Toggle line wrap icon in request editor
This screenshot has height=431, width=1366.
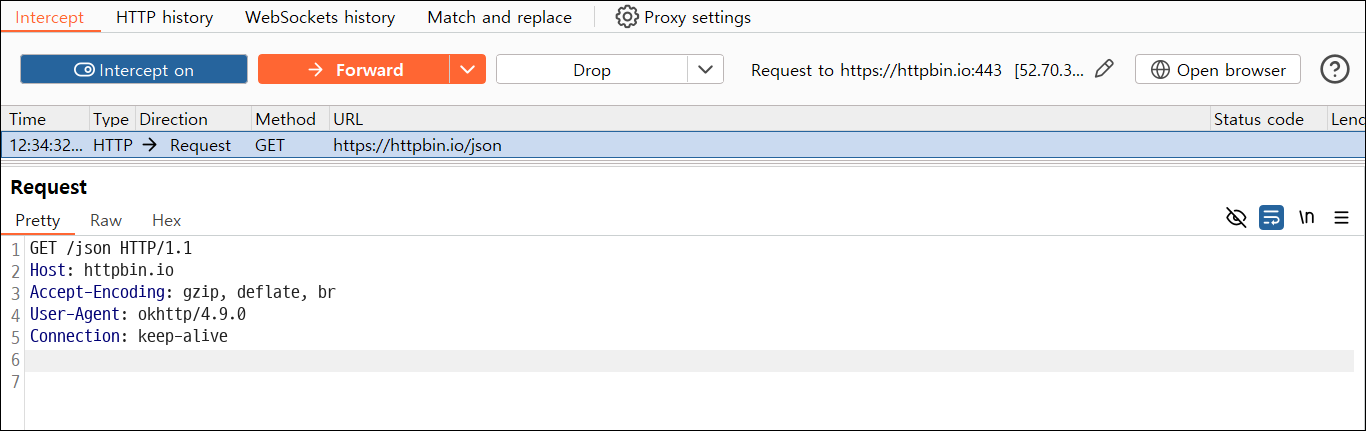click(x=1271, y=217)
